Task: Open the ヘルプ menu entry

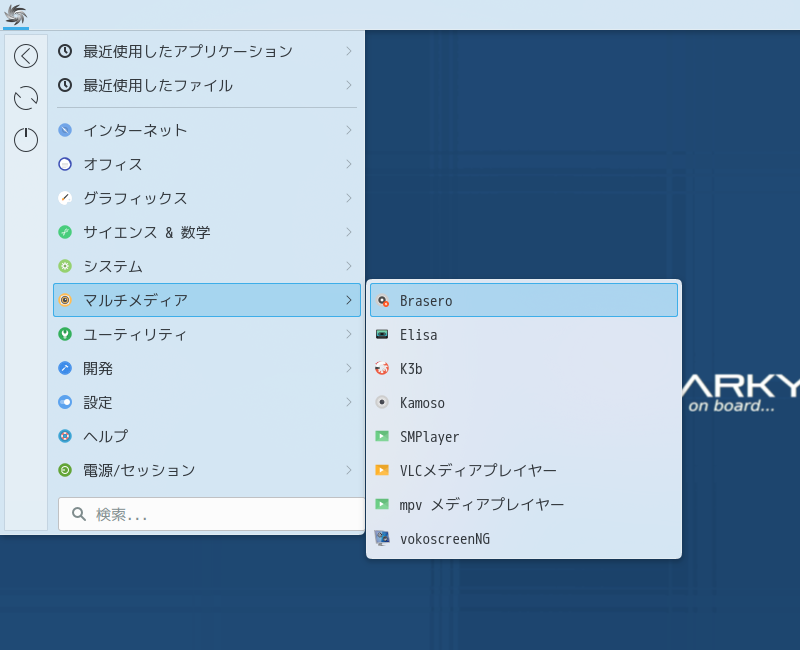Action: coord(207,436)
